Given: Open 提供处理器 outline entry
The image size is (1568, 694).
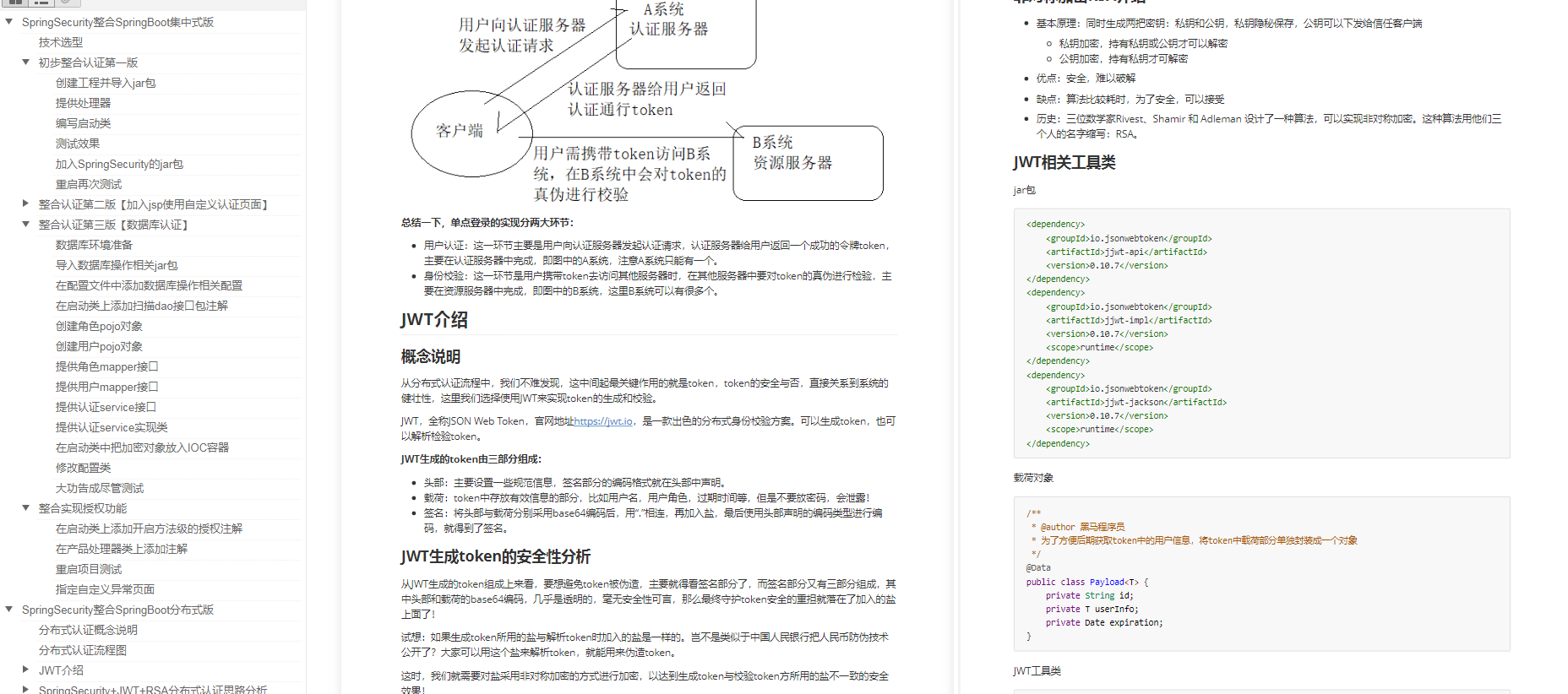Looking at the screenshot, I should (x=83, y=103).
